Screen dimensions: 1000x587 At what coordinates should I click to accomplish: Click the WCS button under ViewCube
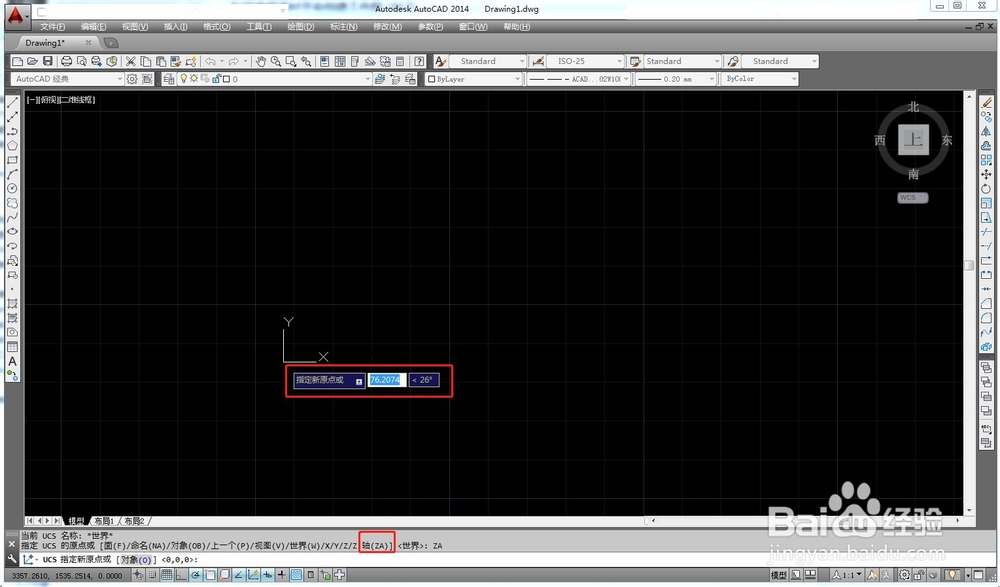click(913, 198)
